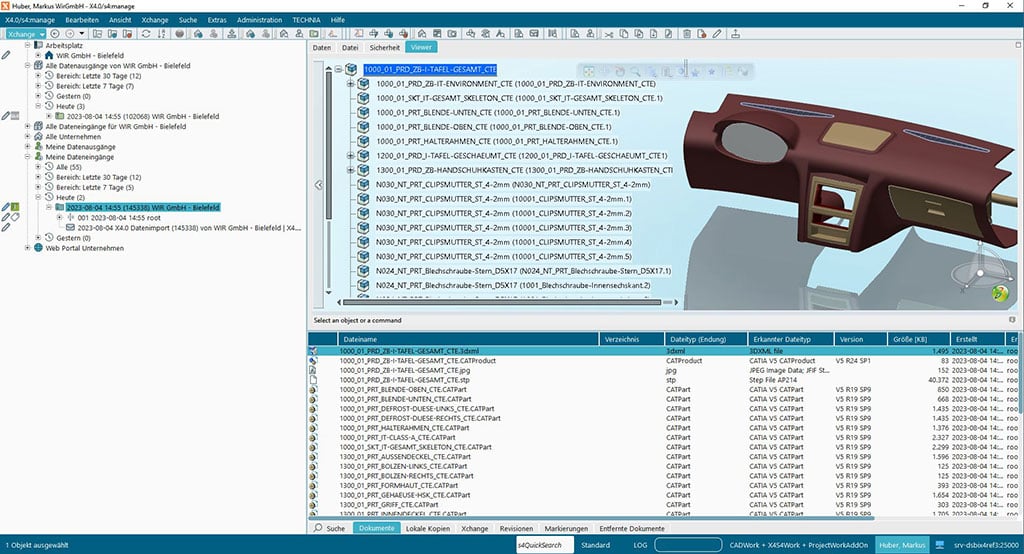Click the trash delete icon in the toolbar
The image size is (1024, 554).
point(687,34)
